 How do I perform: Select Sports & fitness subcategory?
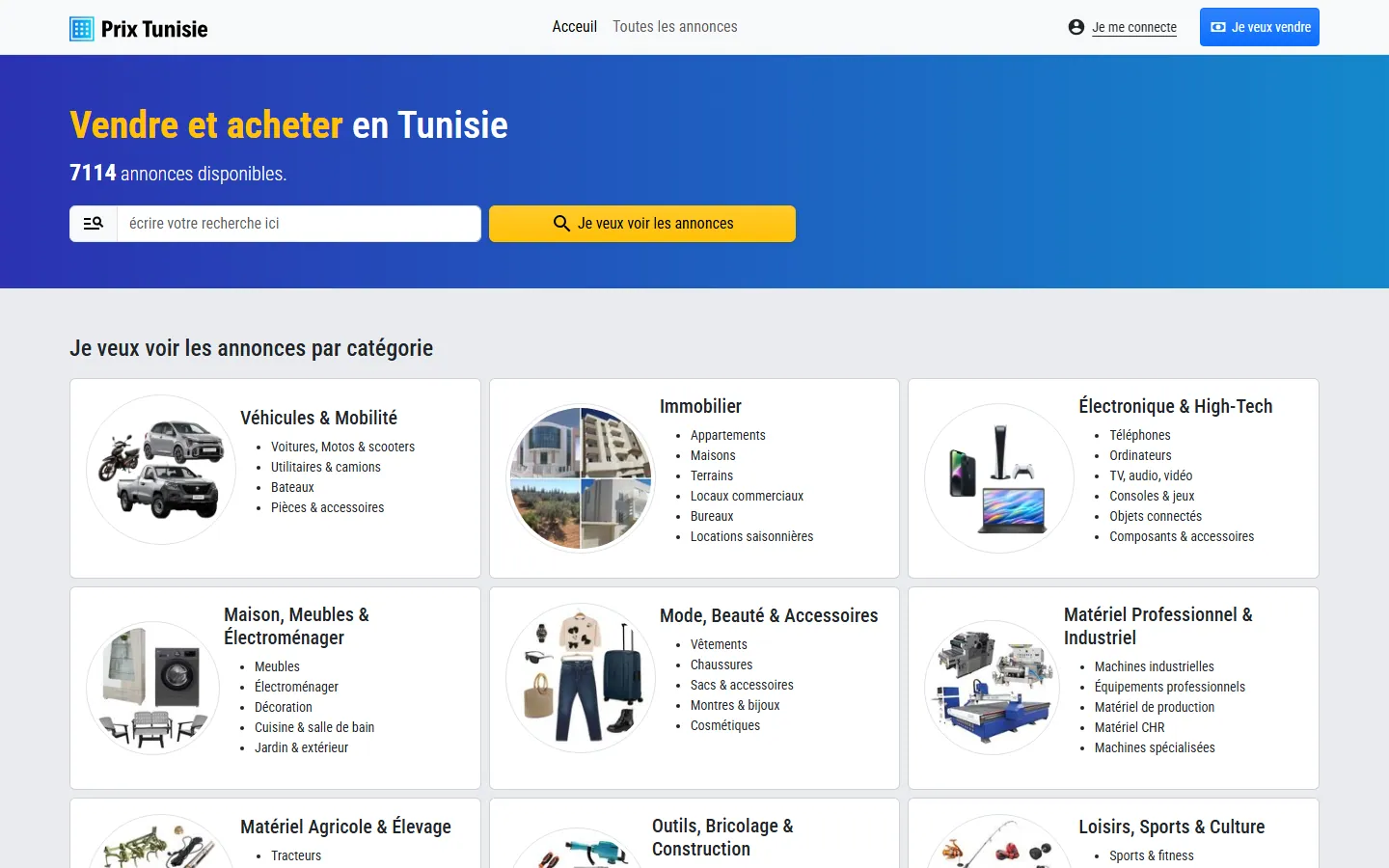click(x=1152, y=855)
